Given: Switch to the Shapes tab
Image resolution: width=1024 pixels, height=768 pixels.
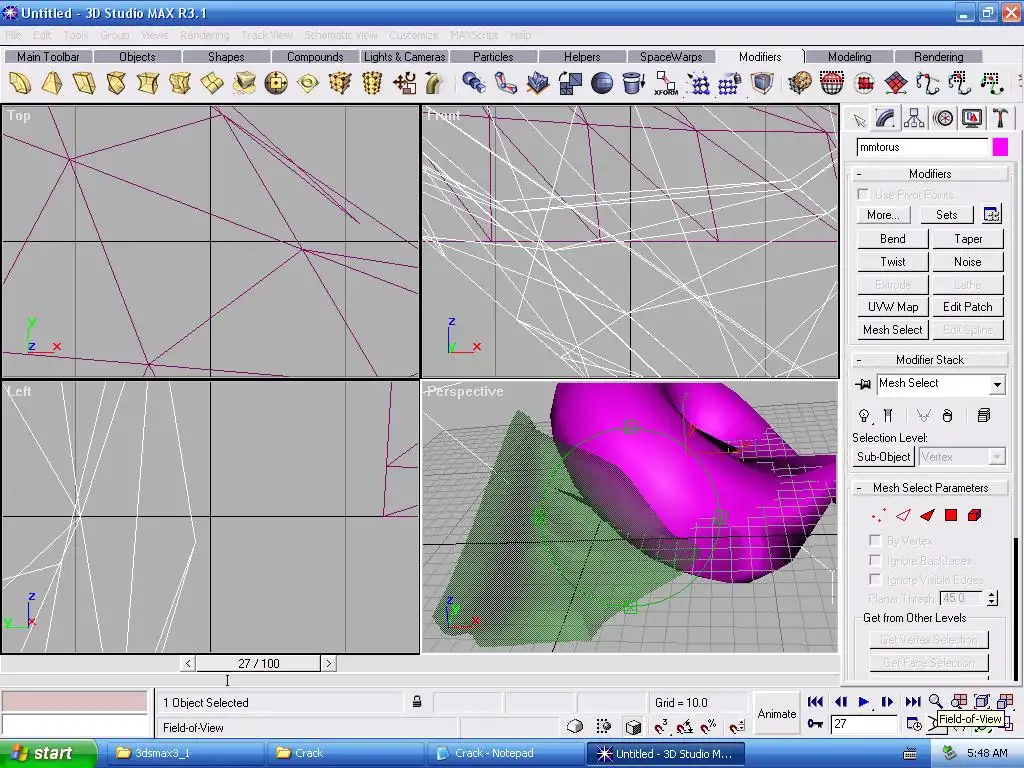Looking at the screenshot, I should point(226,57).
